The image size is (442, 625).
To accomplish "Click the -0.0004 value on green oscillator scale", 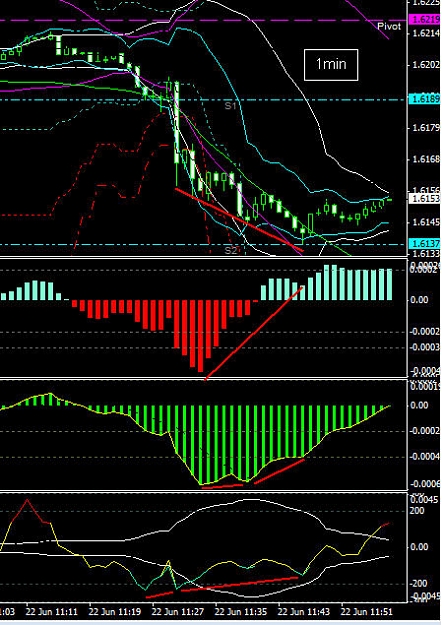I will pyautogui.click(x=426, y=456).
